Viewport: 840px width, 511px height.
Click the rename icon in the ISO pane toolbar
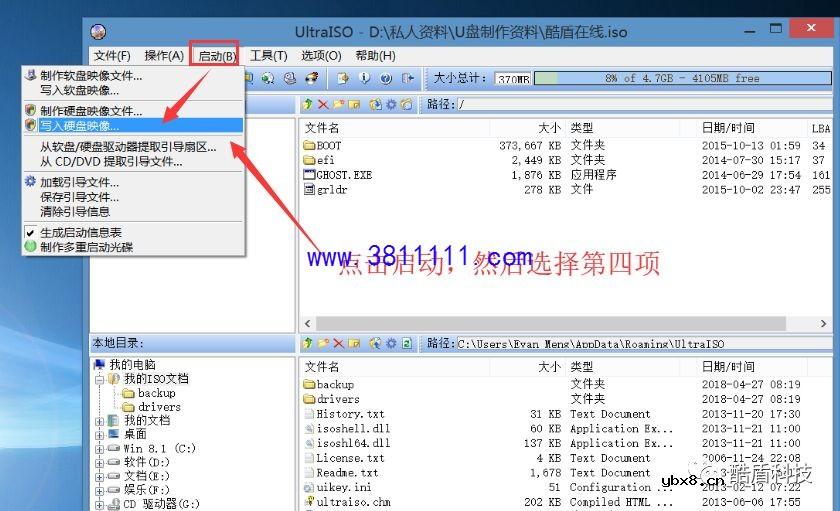click(354, 104)
